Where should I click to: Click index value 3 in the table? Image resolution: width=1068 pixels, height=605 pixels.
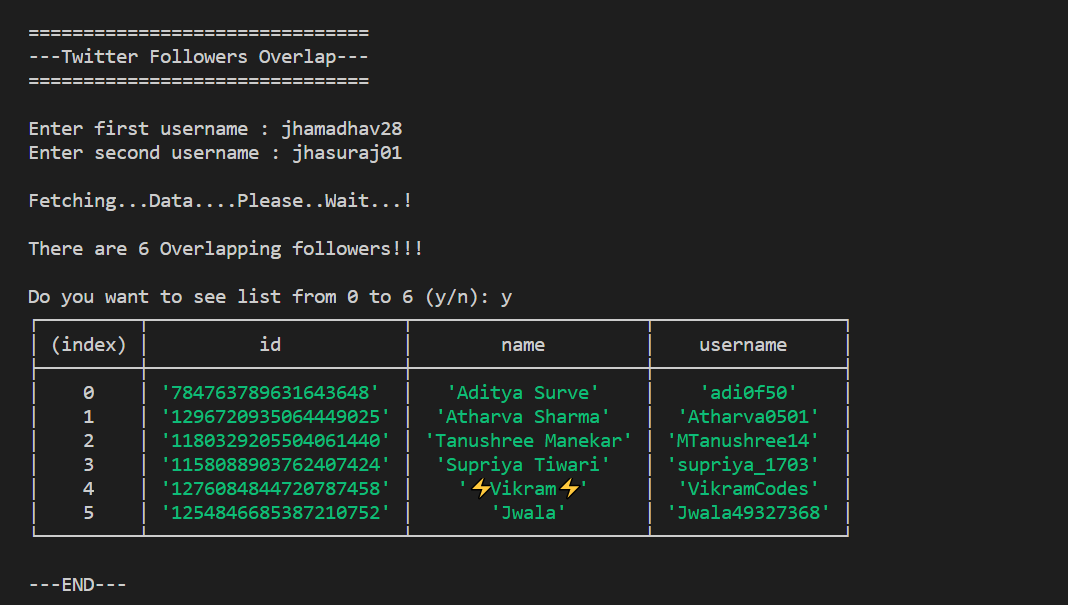[89, 465]
